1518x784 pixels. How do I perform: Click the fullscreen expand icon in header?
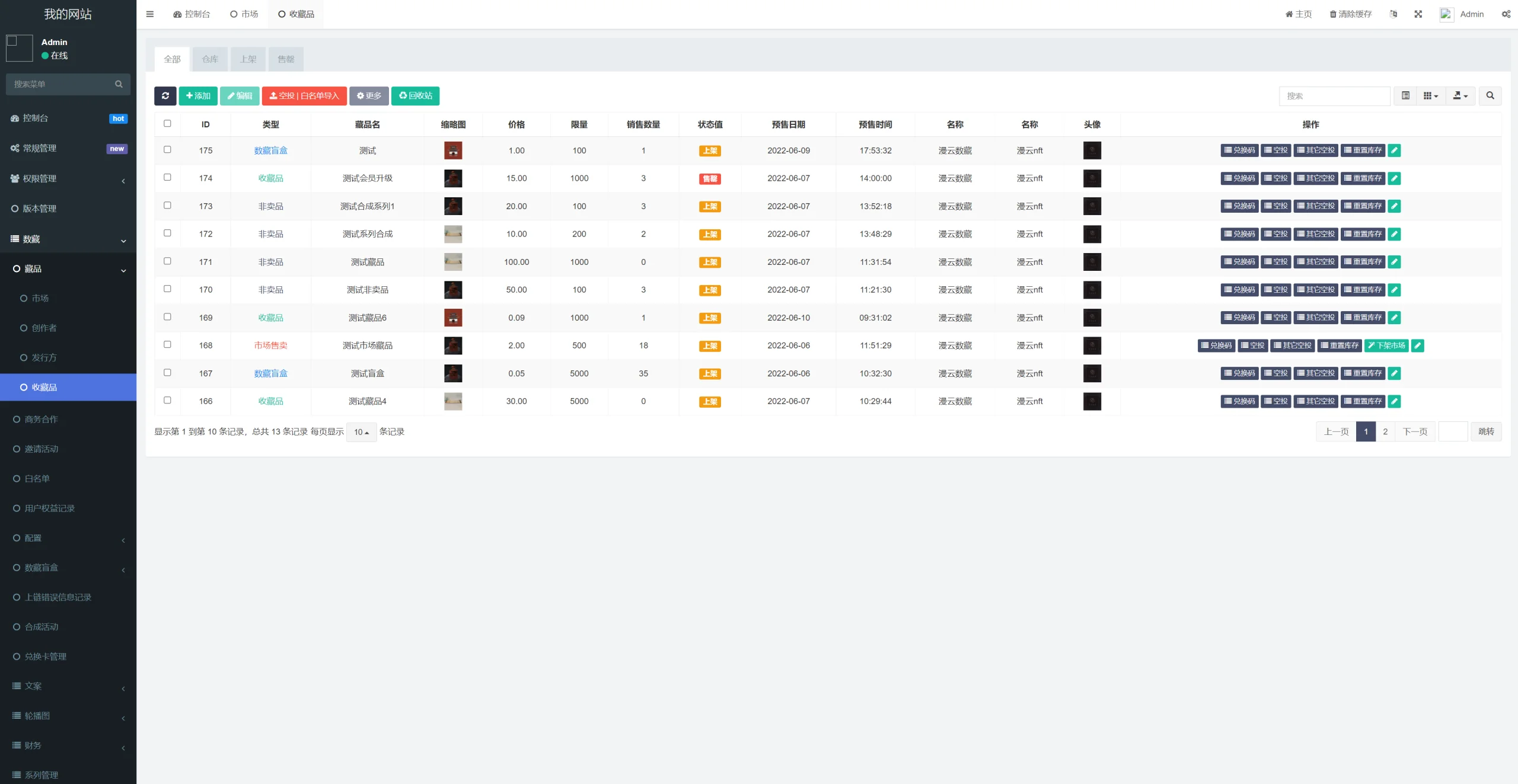click(1418, 14)
